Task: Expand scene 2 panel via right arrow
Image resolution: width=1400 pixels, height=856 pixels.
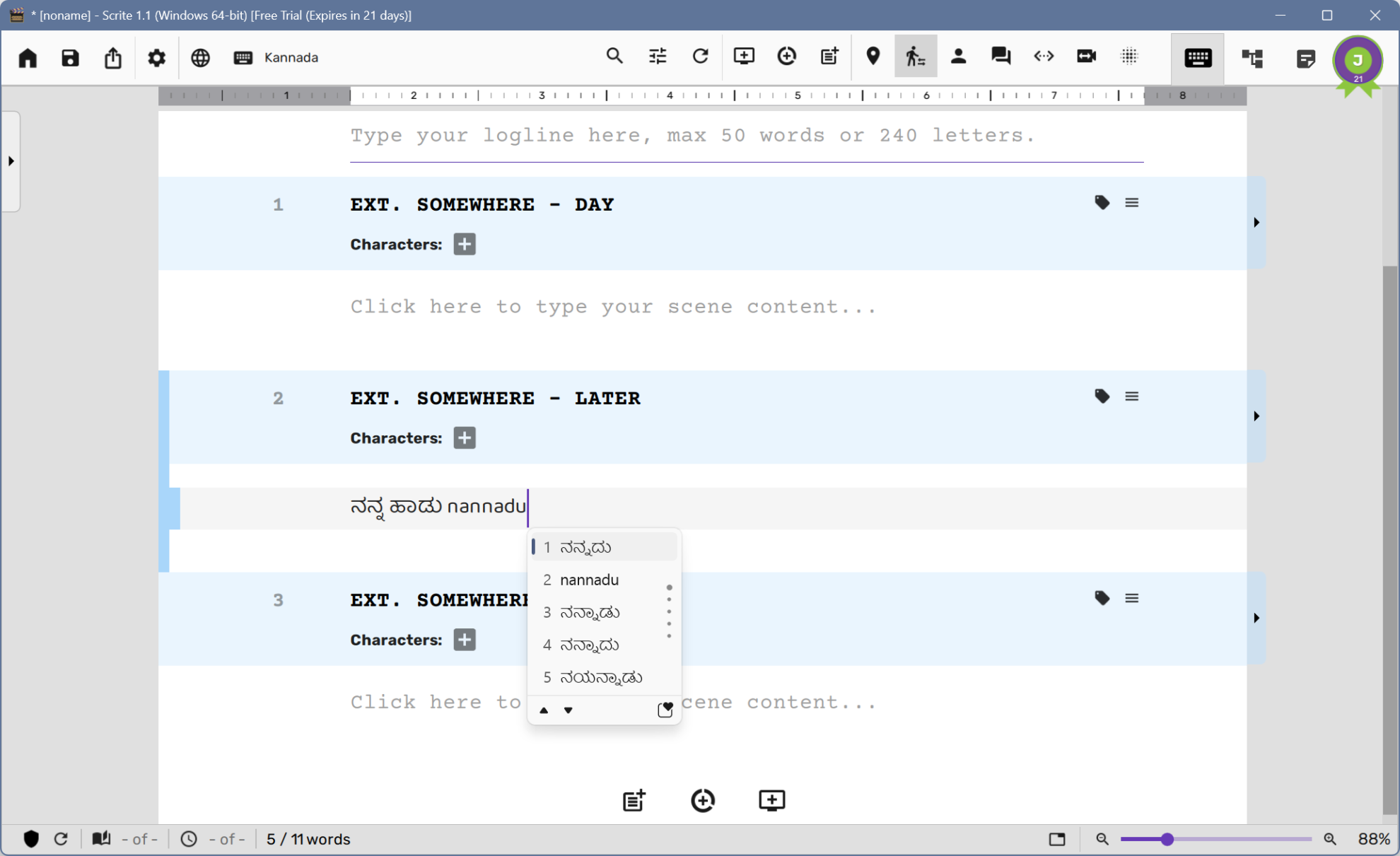Action: pyautogui.click(x=1256, y=416)
